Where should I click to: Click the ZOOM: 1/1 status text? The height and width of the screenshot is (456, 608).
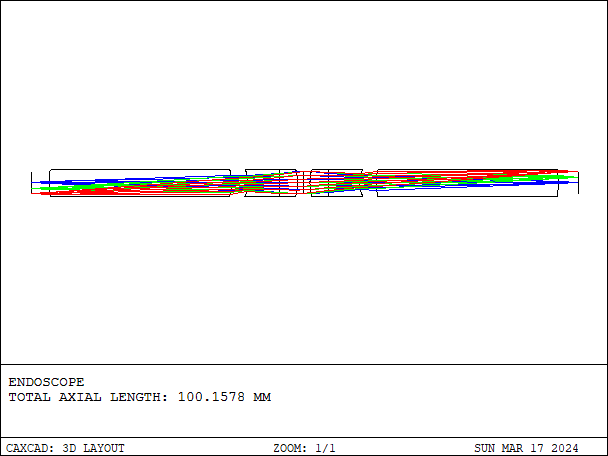coord(304,448)
